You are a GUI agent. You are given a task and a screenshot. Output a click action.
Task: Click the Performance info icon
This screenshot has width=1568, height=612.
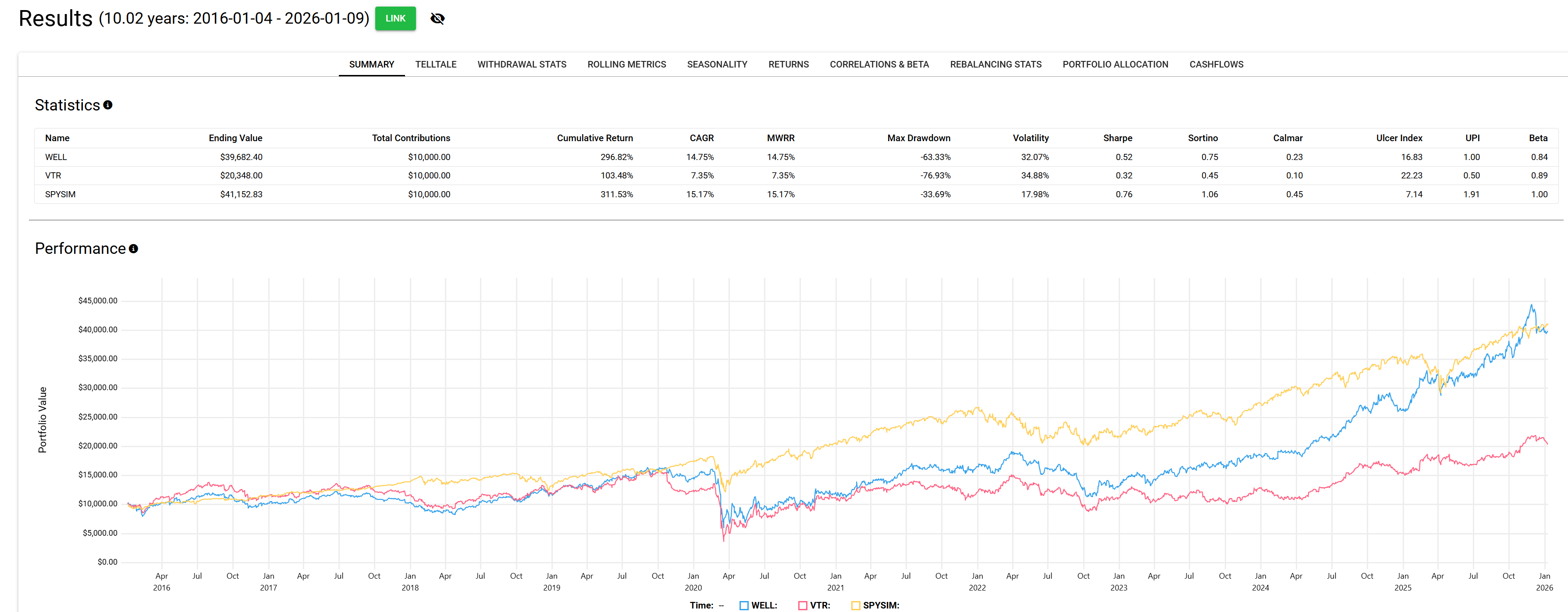(133, 249)
